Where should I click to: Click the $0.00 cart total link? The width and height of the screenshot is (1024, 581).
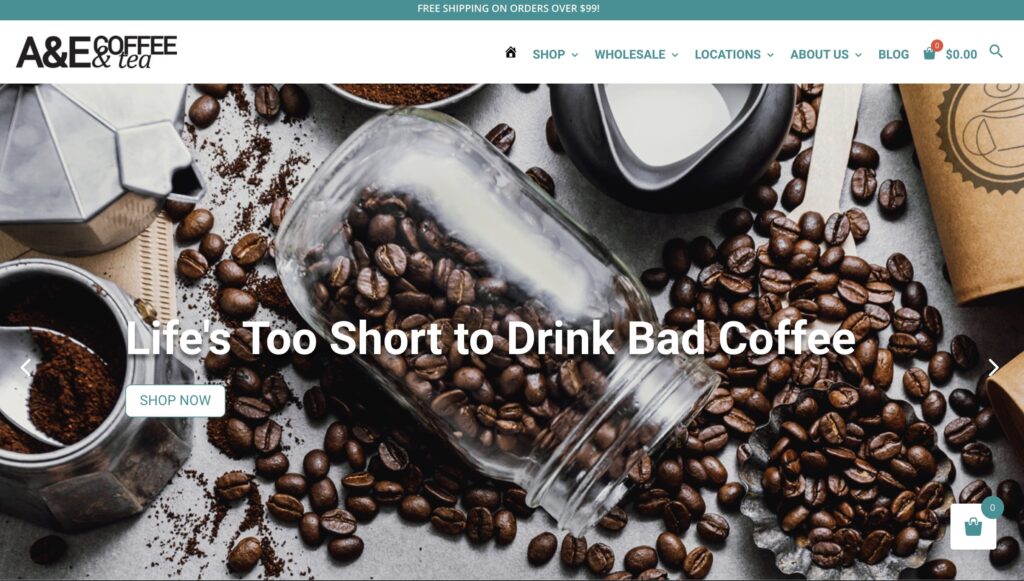[x=961, y=55]
